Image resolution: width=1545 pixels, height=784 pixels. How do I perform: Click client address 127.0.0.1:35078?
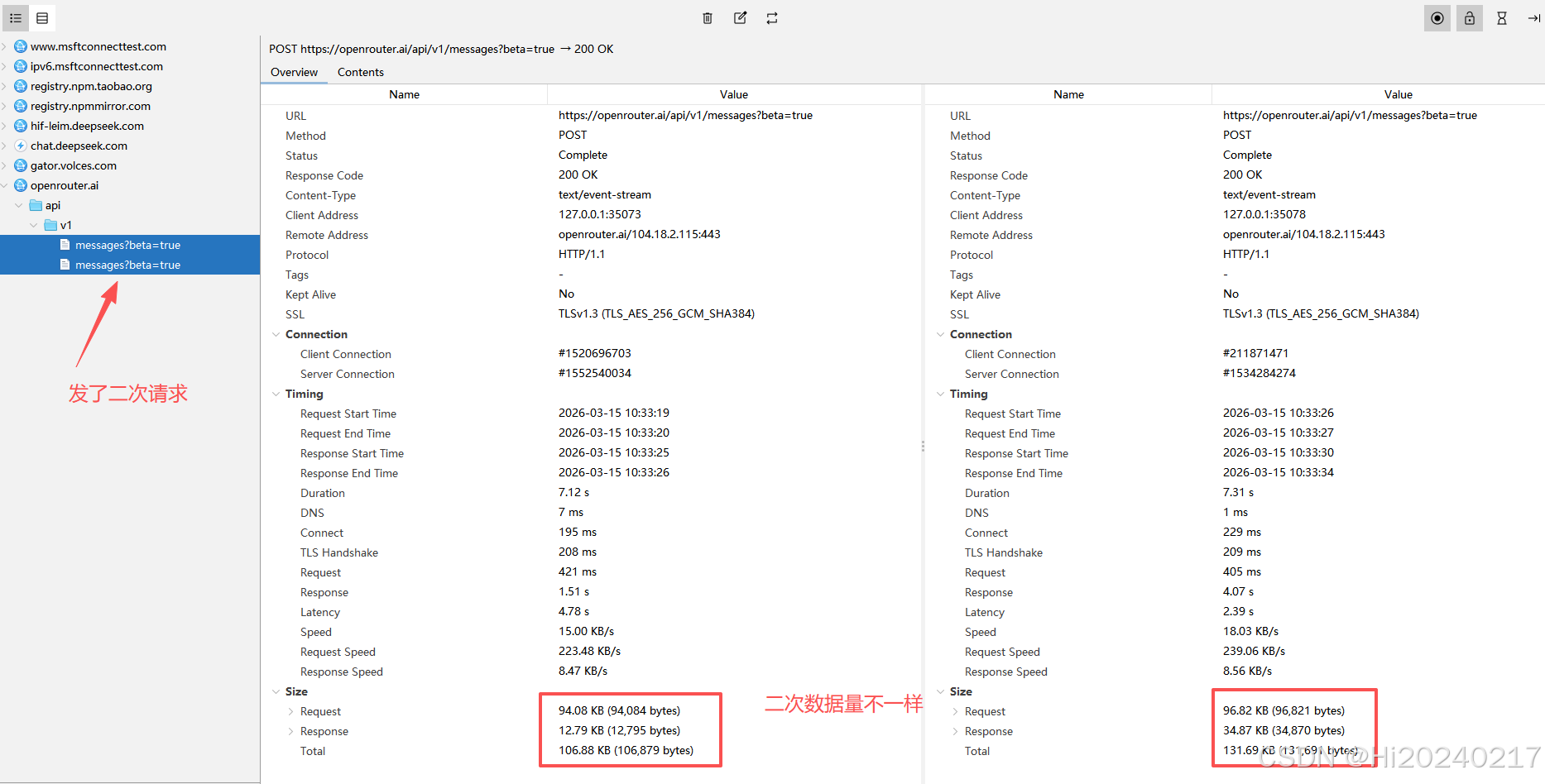(x=1264, y=214)
